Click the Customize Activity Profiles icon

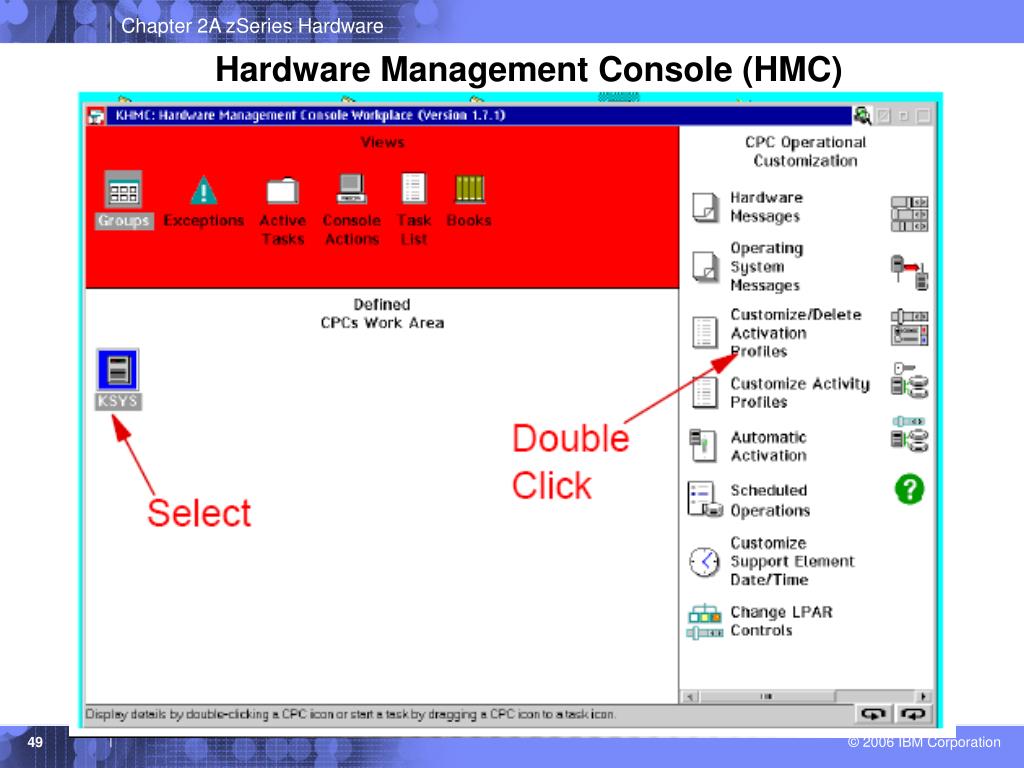704,392
